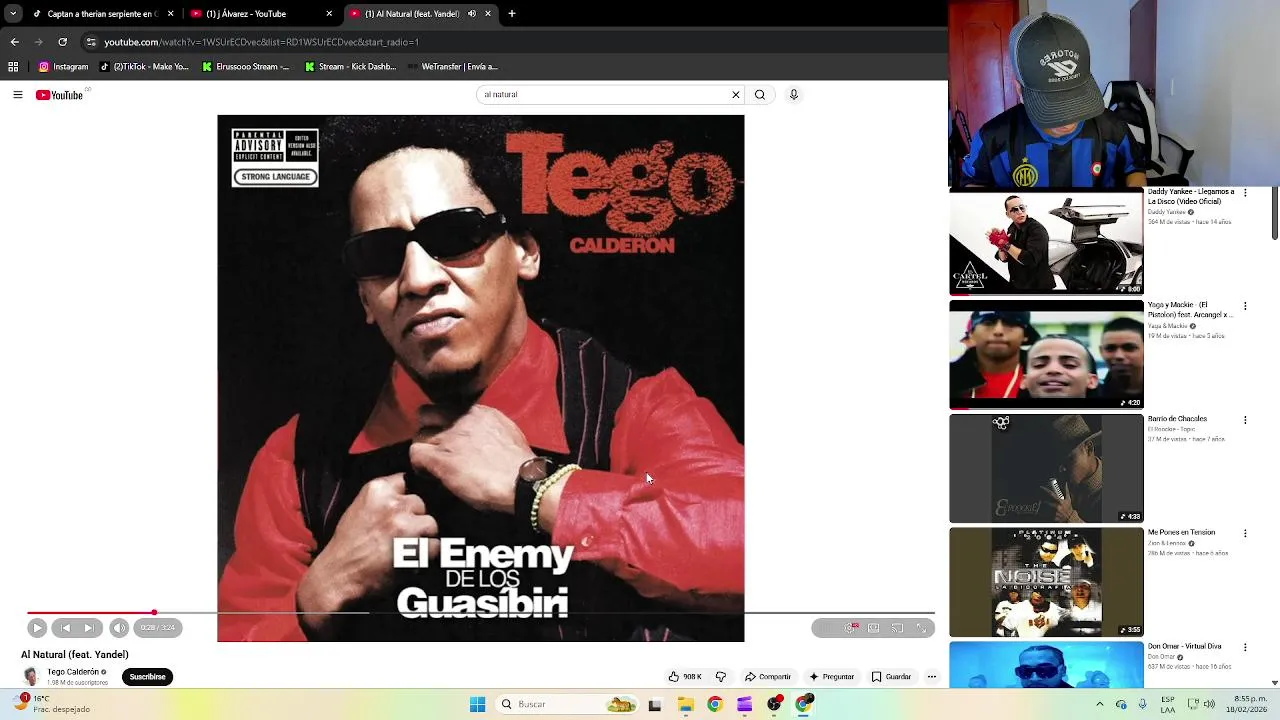Go forward with the browser forward arrow

tap(38, 42)
